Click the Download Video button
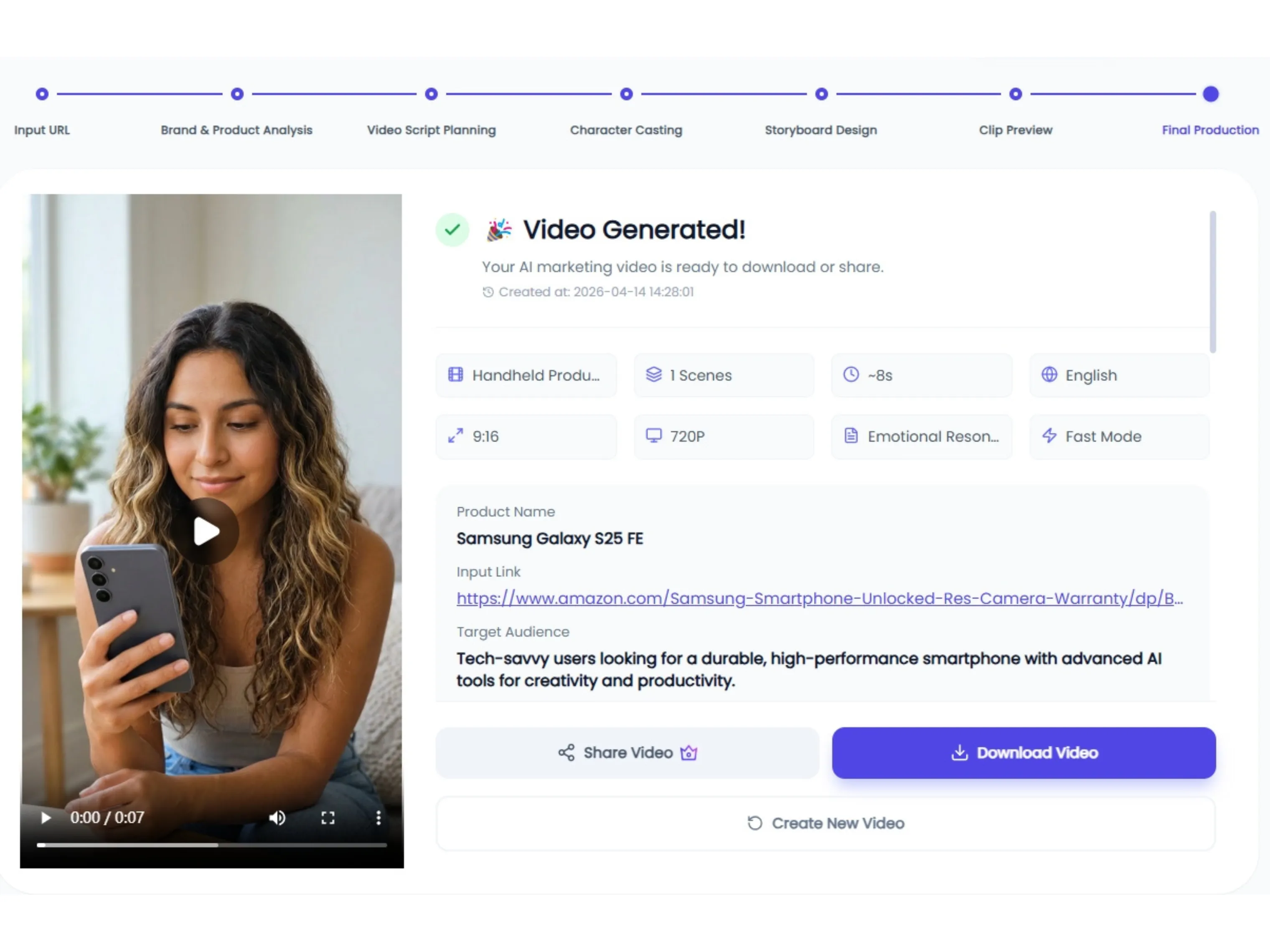Viewport: 1270px width, 952px height. coord(1024,752)
